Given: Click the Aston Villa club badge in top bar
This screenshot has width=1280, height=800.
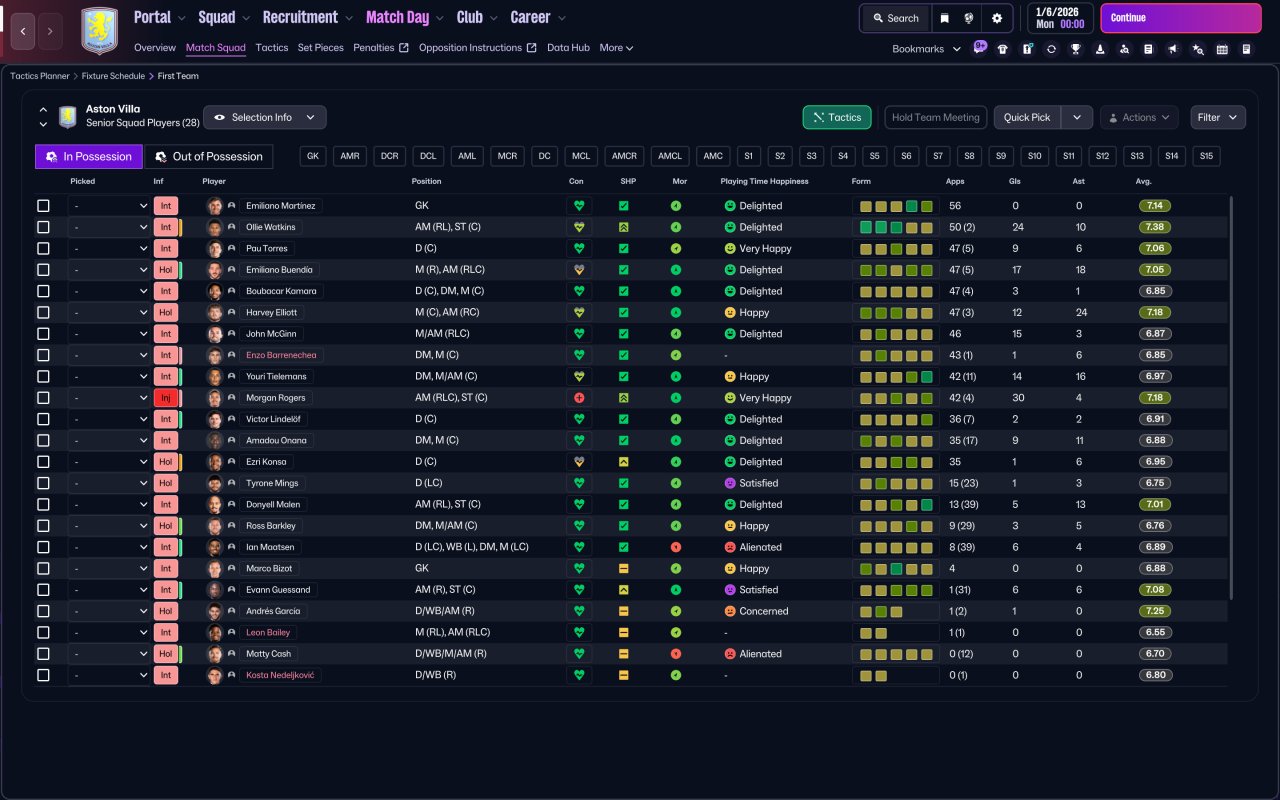Looking at the screenshot, I should 99,31.
